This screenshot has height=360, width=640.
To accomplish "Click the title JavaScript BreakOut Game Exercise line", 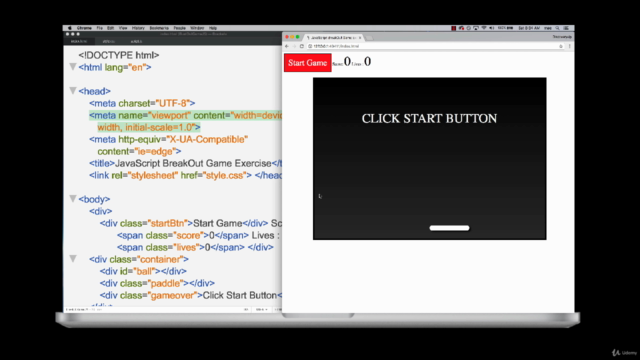I will (x=185, y=163).
